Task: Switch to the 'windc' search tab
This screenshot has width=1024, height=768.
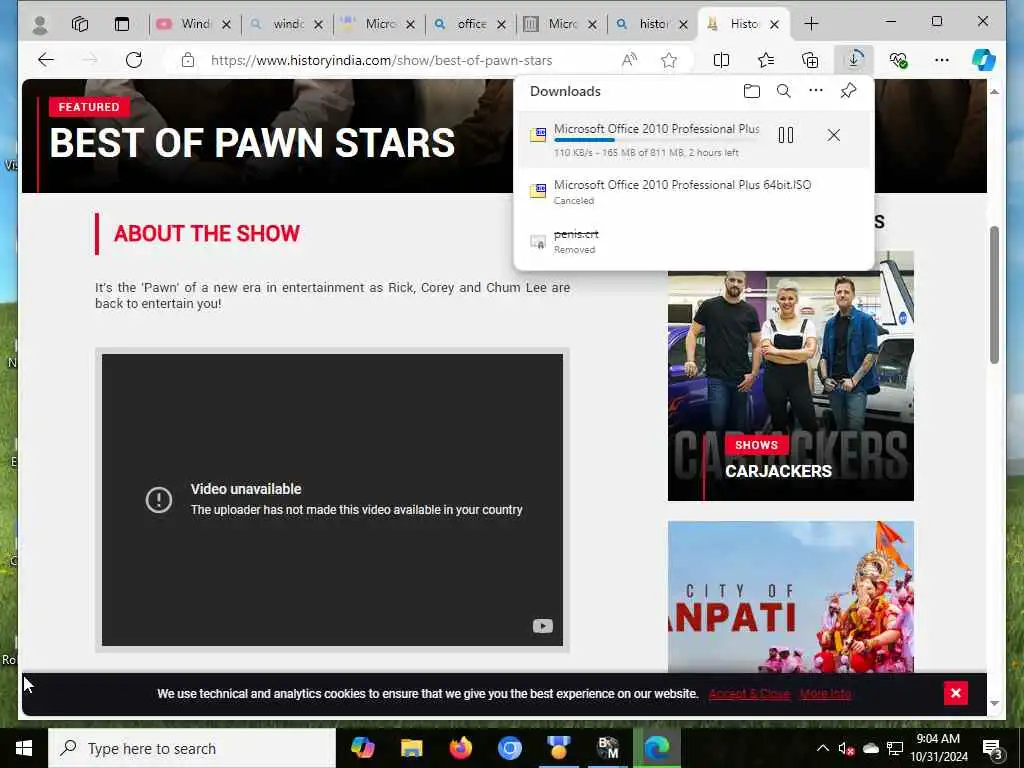Action: (x=287, y=24)
